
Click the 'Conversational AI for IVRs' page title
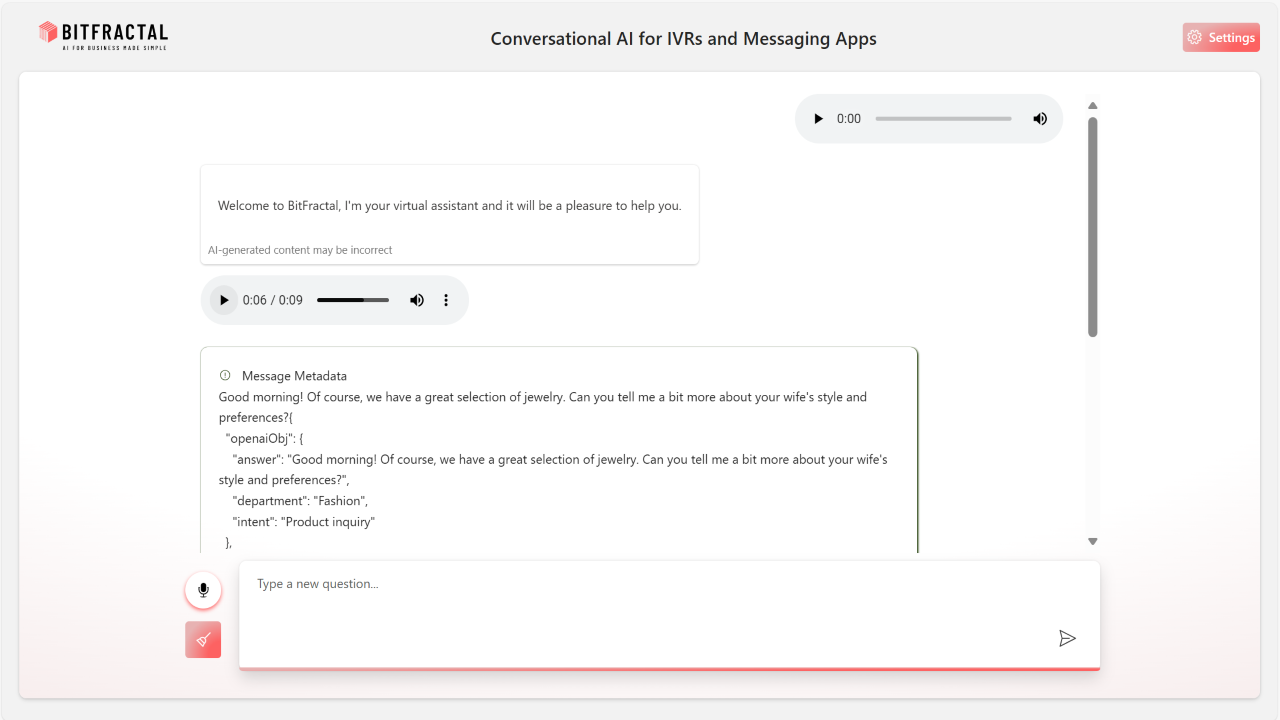point(683,39)
